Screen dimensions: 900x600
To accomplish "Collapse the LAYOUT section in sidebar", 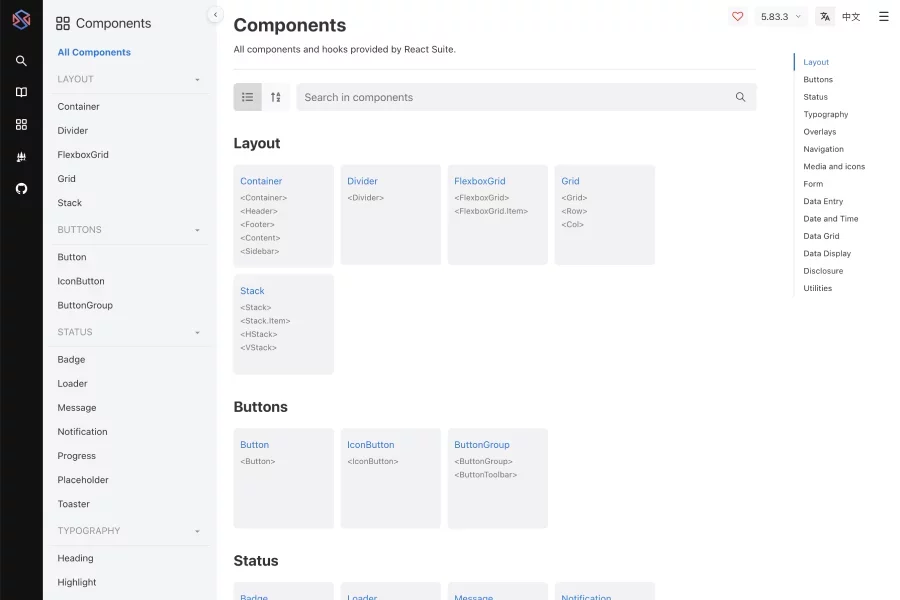I will (197, 80).
